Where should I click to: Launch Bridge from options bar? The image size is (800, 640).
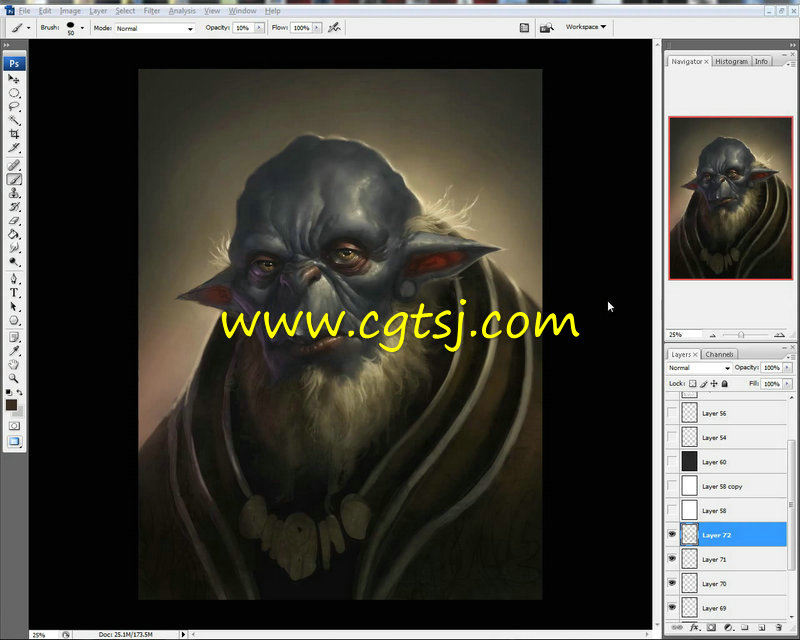[546, 28]
